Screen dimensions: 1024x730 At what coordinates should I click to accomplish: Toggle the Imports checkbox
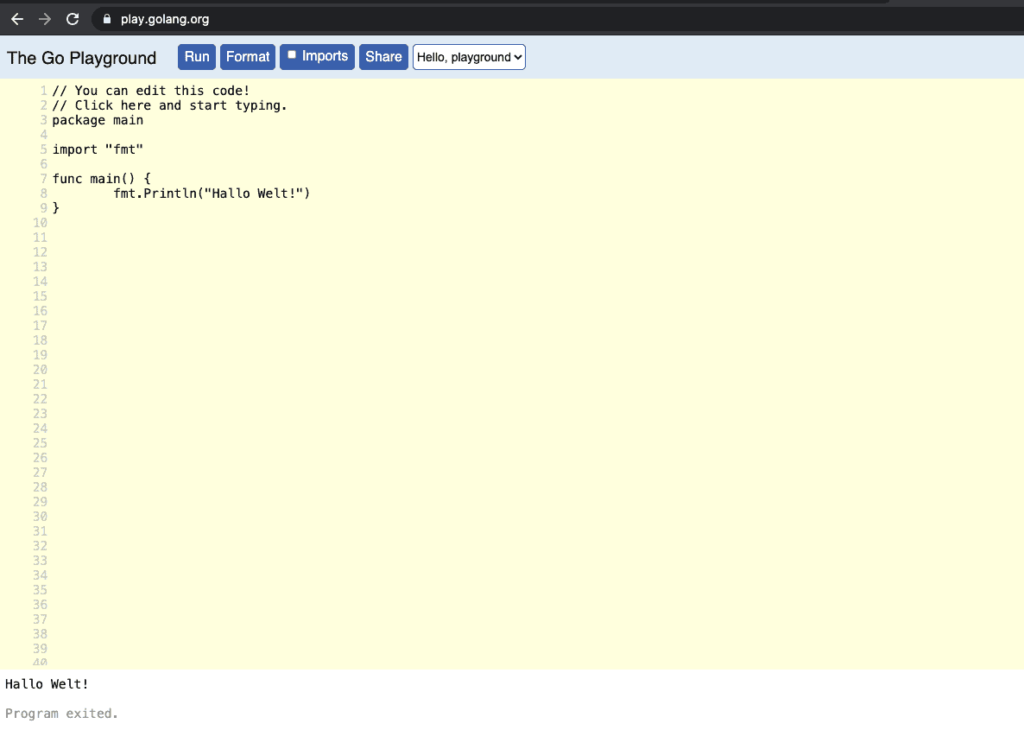[293, 56]
